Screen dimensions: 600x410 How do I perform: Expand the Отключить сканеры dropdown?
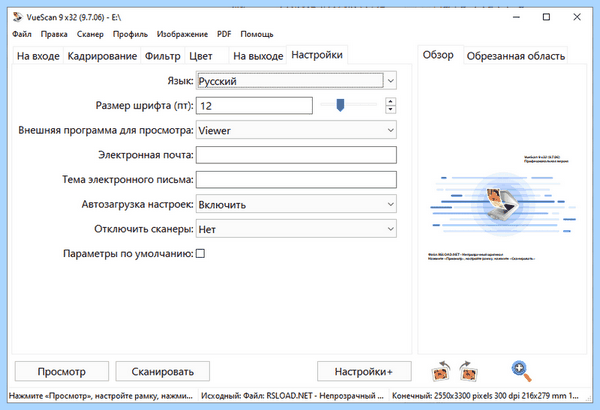[x=296, y=229]
